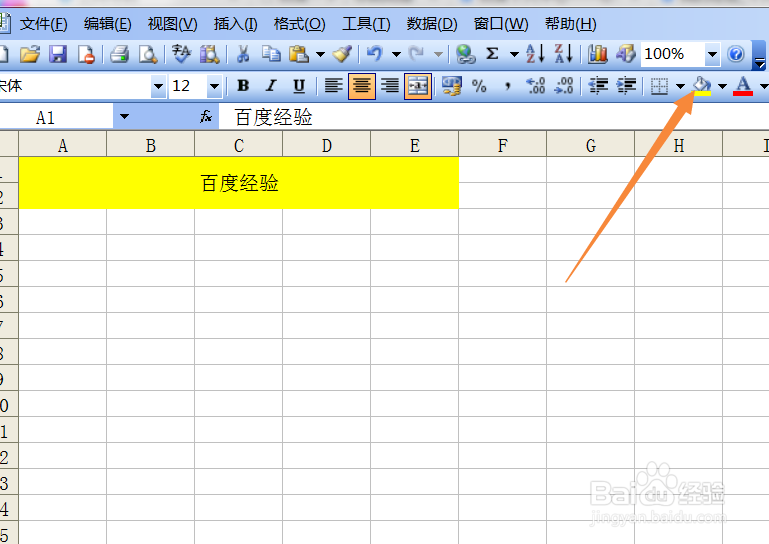Open the Undo history dropdown arrow

tap(396, 54)
